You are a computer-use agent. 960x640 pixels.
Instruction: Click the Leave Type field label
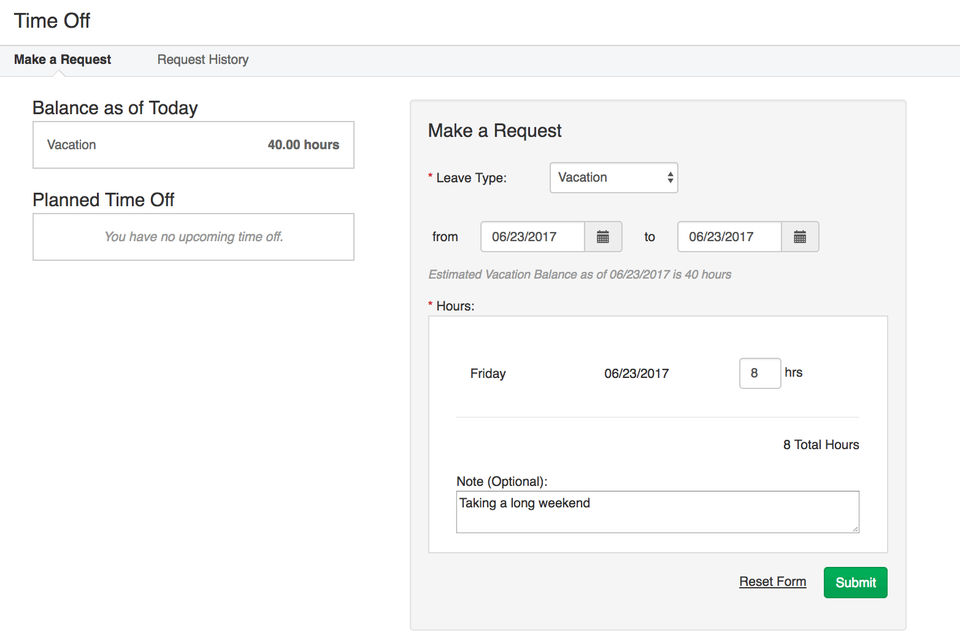coord(471,178)
